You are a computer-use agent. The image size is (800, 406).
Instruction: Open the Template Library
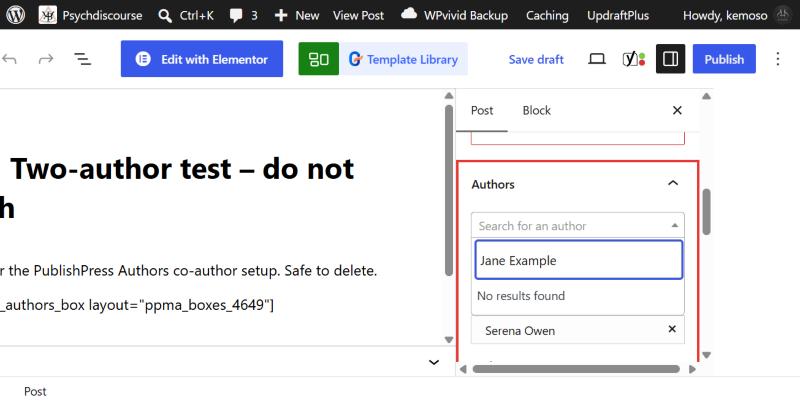[x=404, y=59]
